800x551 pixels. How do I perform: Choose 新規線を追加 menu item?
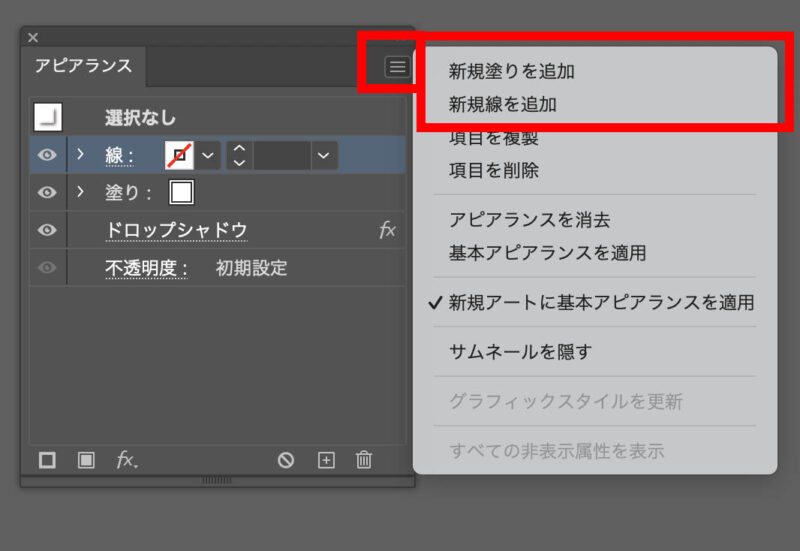502,104
